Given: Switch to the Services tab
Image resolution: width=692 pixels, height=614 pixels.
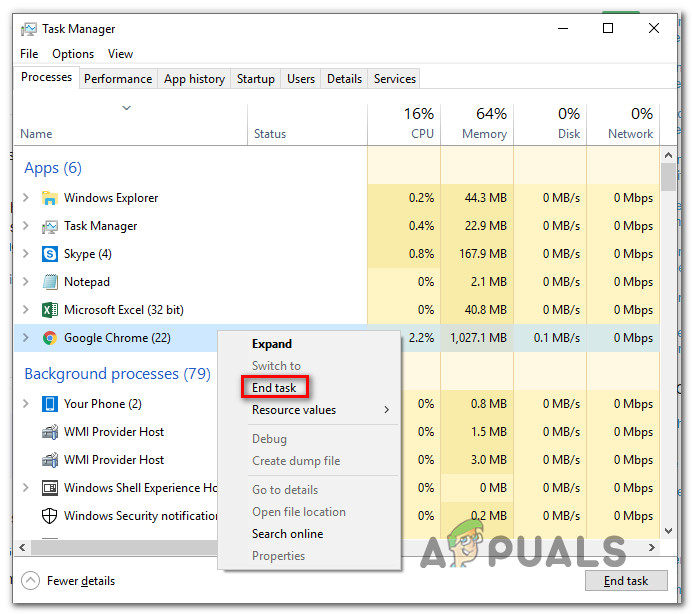Looking at the screenshot, I should 395,79.
